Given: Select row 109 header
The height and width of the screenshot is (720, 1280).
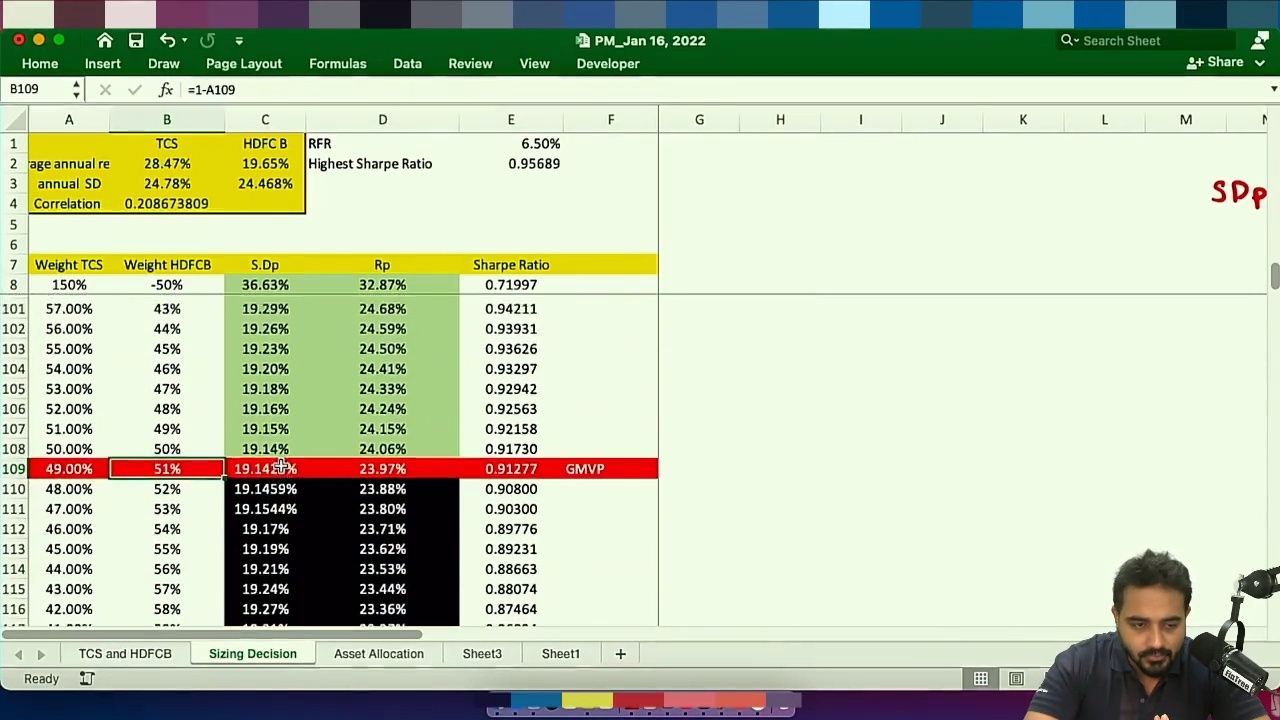Looking at the screenshot, I should (x=14, y=469).
